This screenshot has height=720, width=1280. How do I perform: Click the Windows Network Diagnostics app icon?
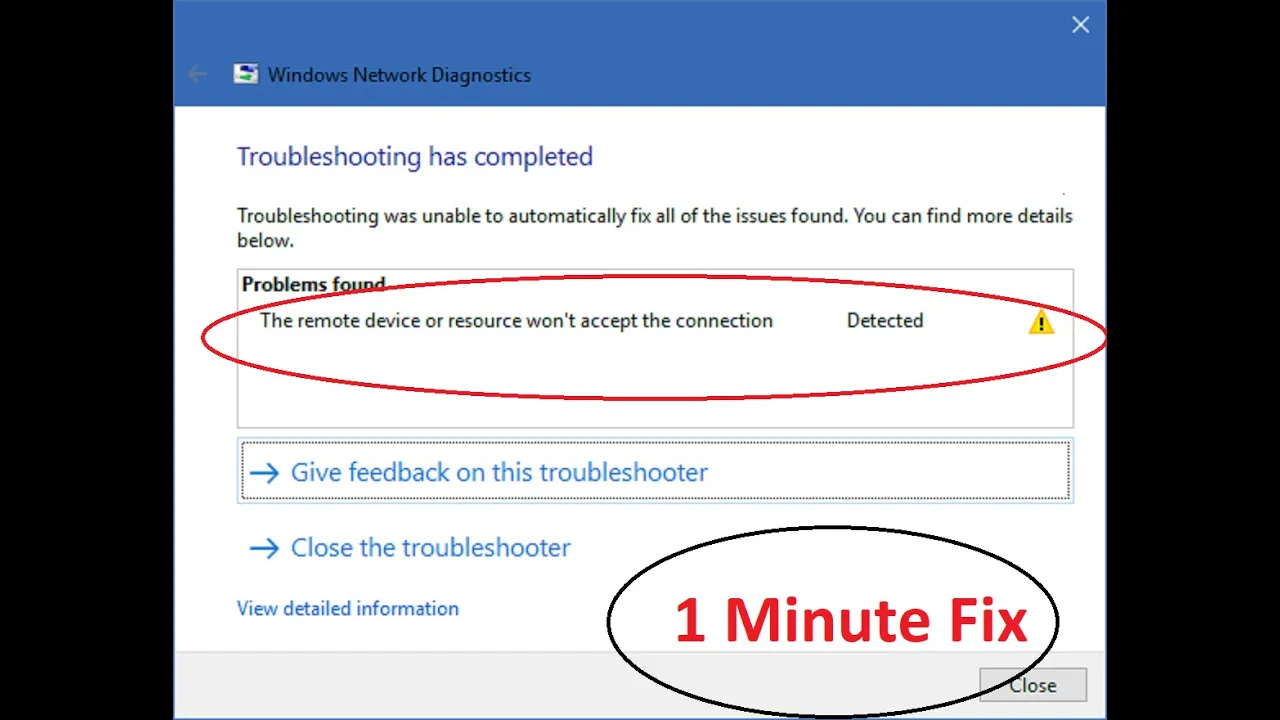tap(245, 74)
